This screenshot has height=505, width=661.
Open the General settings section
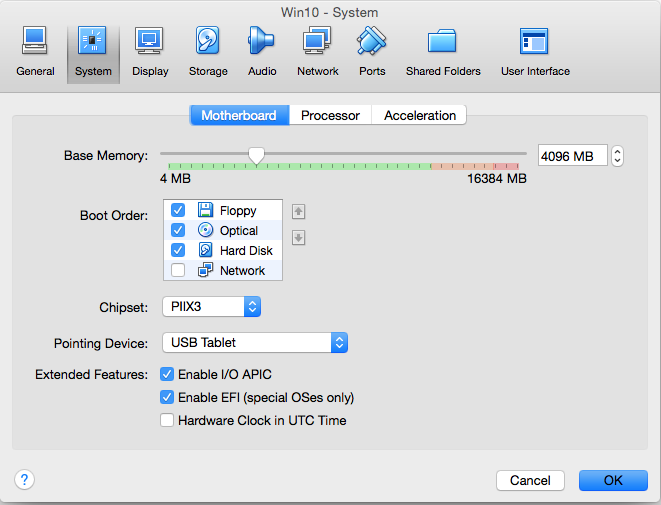[x=35, y=52]
